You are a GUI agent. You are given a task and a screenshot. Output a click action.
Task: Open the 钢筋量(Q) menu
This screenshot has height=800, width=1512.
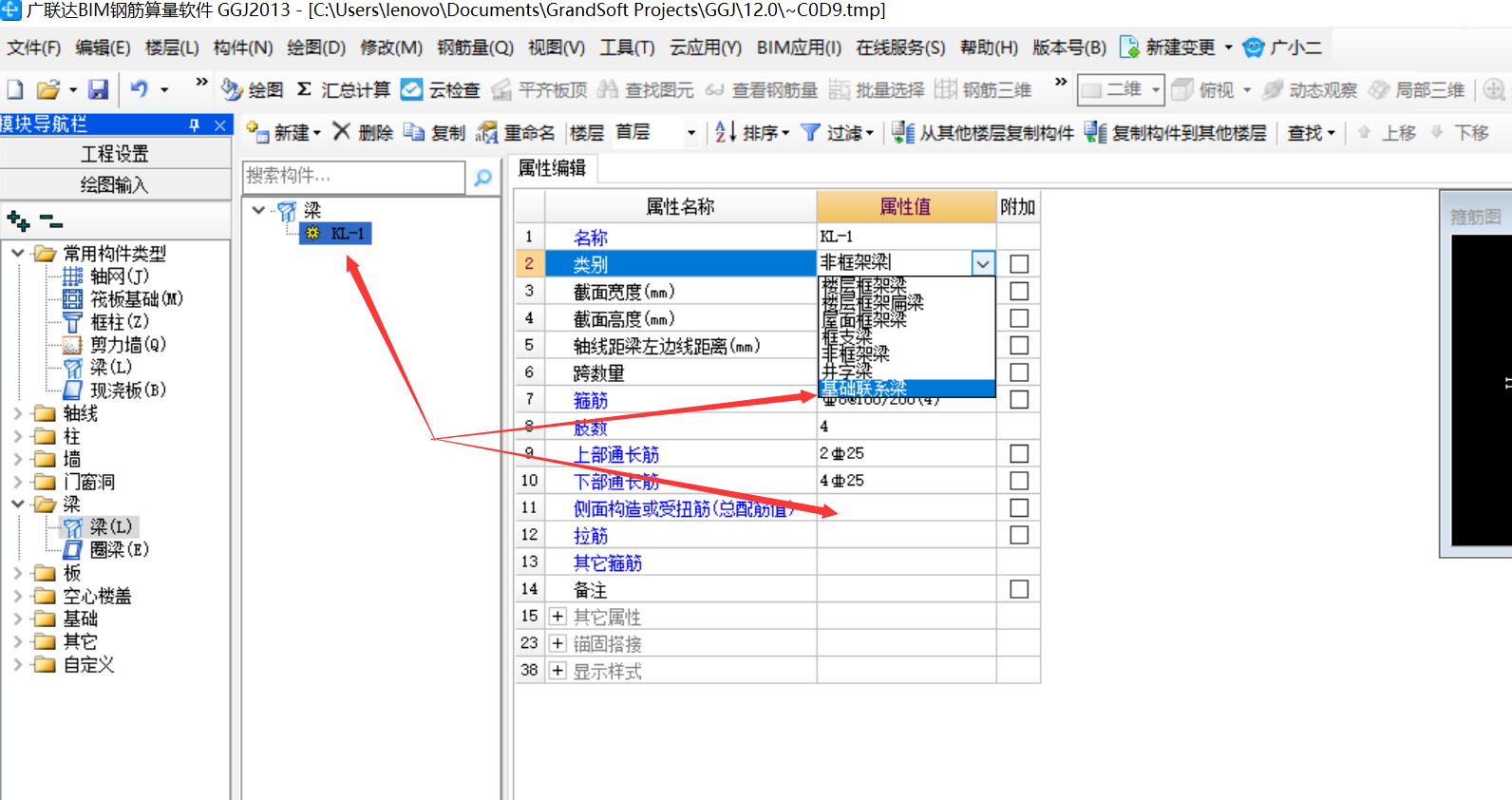click(x=475, y=48)
